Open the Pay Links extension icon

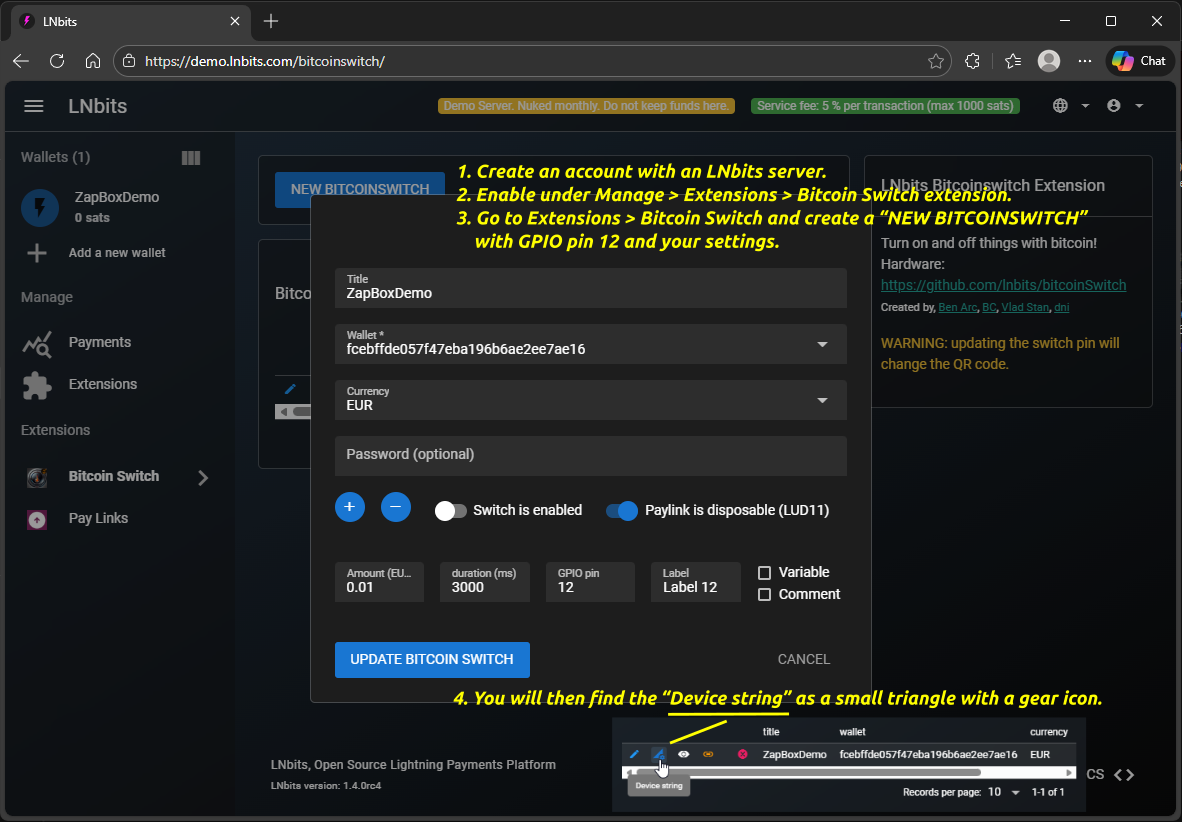pos(36,518)
